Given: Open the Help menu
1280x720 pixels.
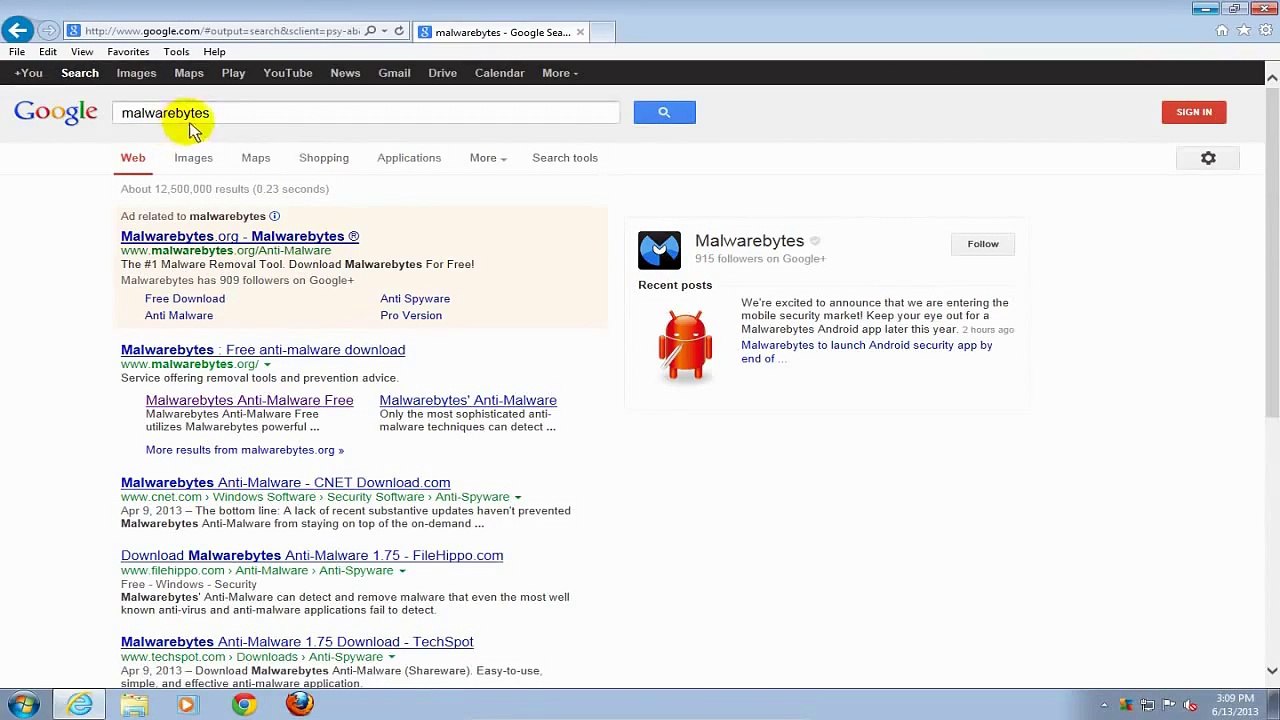Looking at the screenshot, I should (x=214, y=52).
